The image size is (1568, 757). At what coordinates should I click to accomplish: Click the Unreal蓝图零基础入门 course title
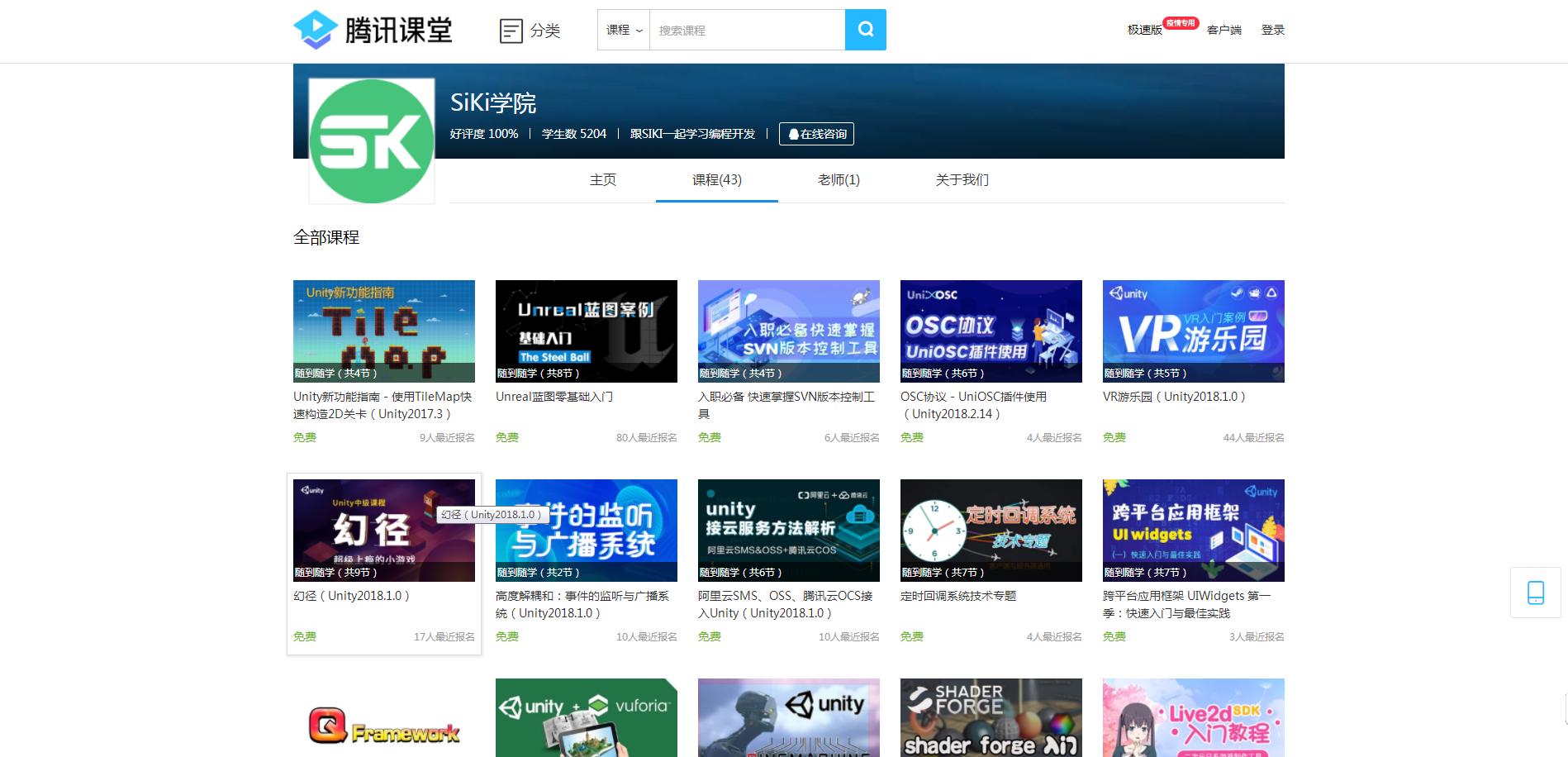[x=554, y=397]
